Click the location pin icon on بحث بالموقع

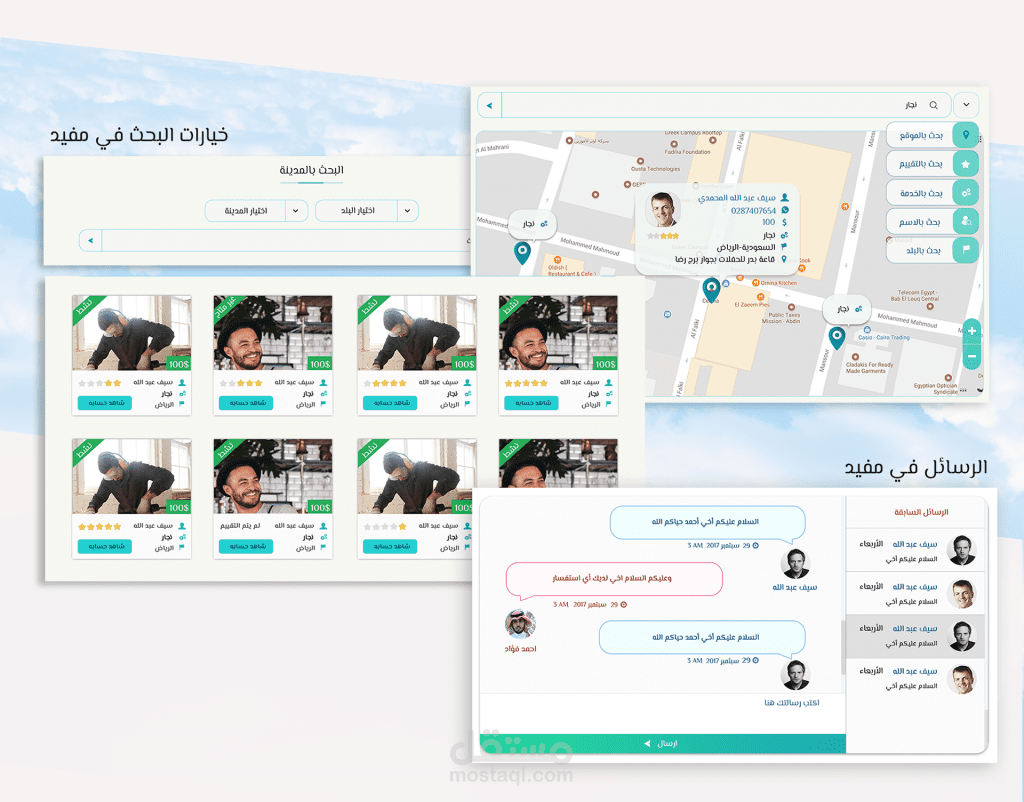tap(966, 135)
